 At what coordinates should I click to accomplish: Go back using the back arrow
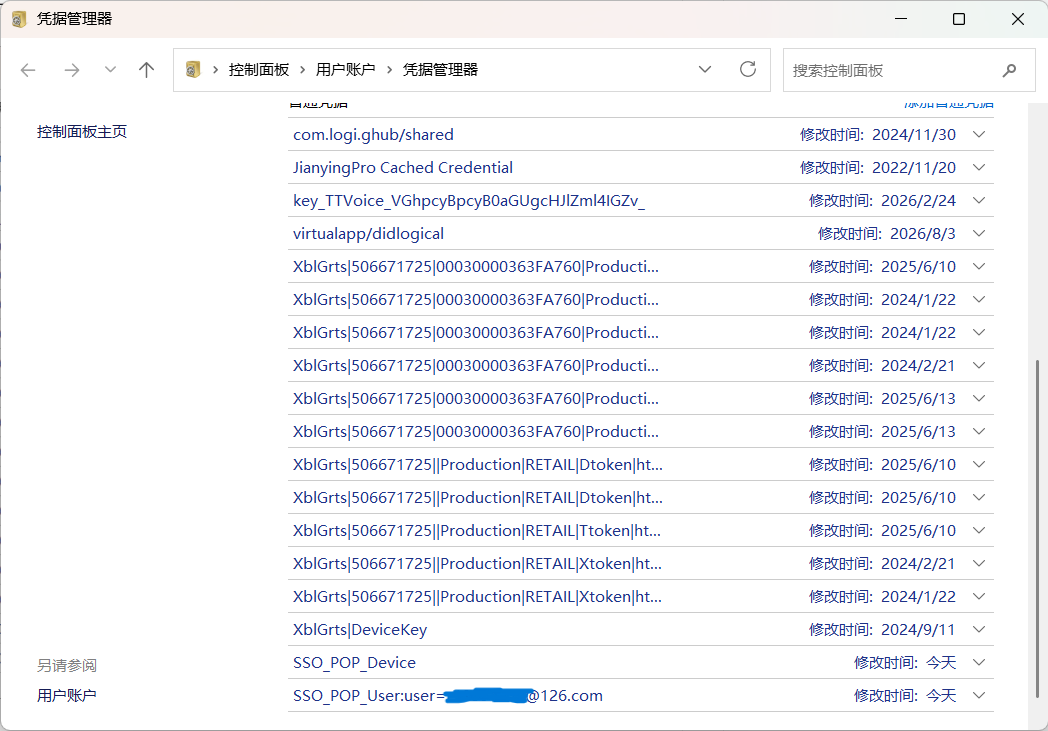coord(28,70)
